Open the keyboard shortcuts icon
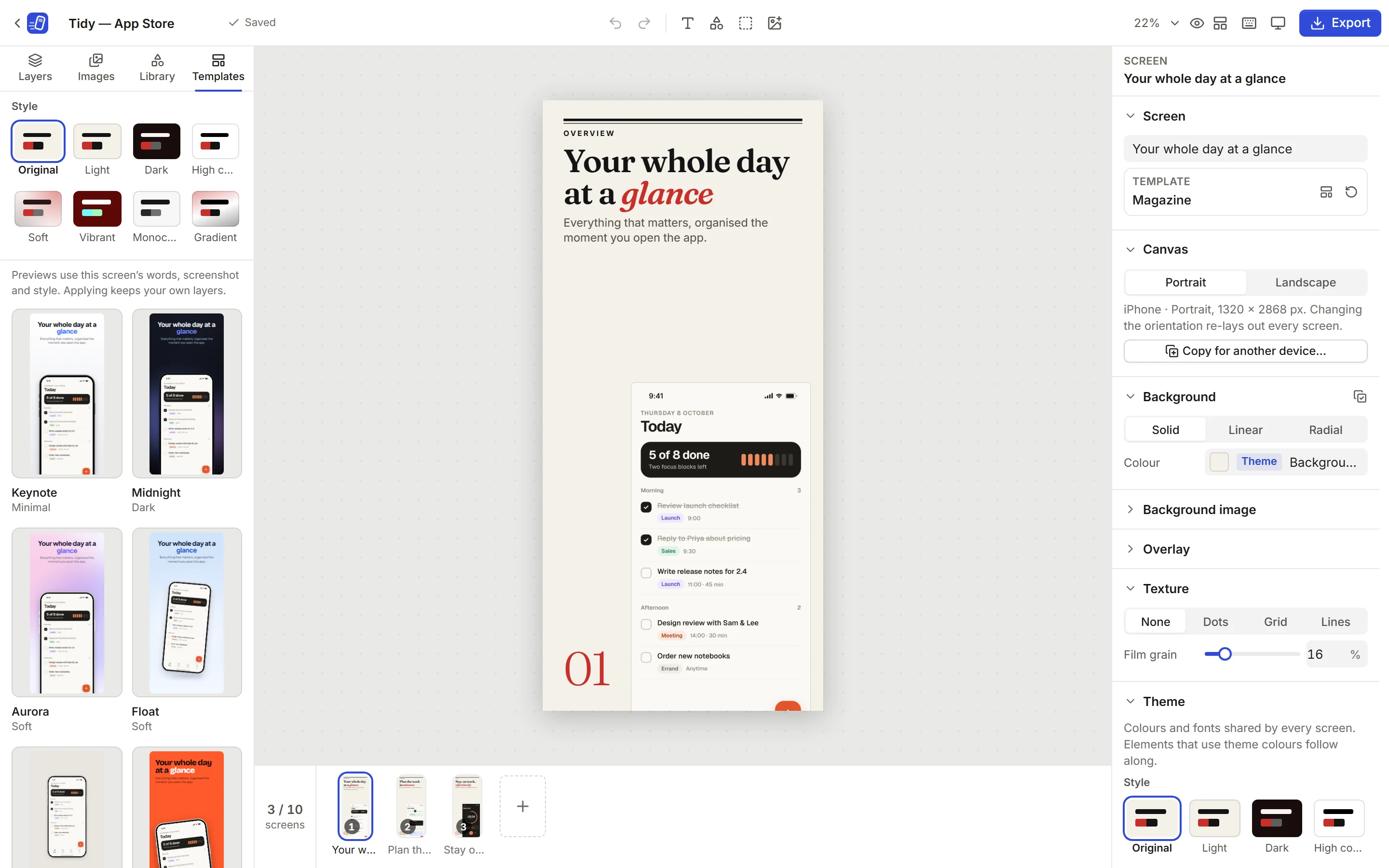Image resolution: width=1389 pixels, height=868 pixels. [x=1249, y=23]
